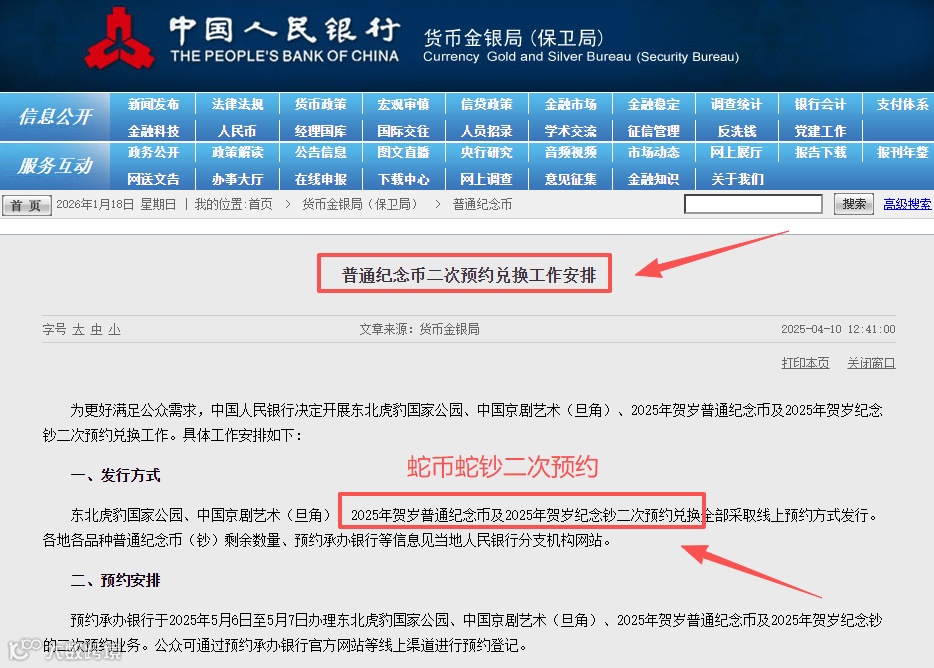Click article title 普通纪念币二次预约兑换工作安排

(469, 275)
